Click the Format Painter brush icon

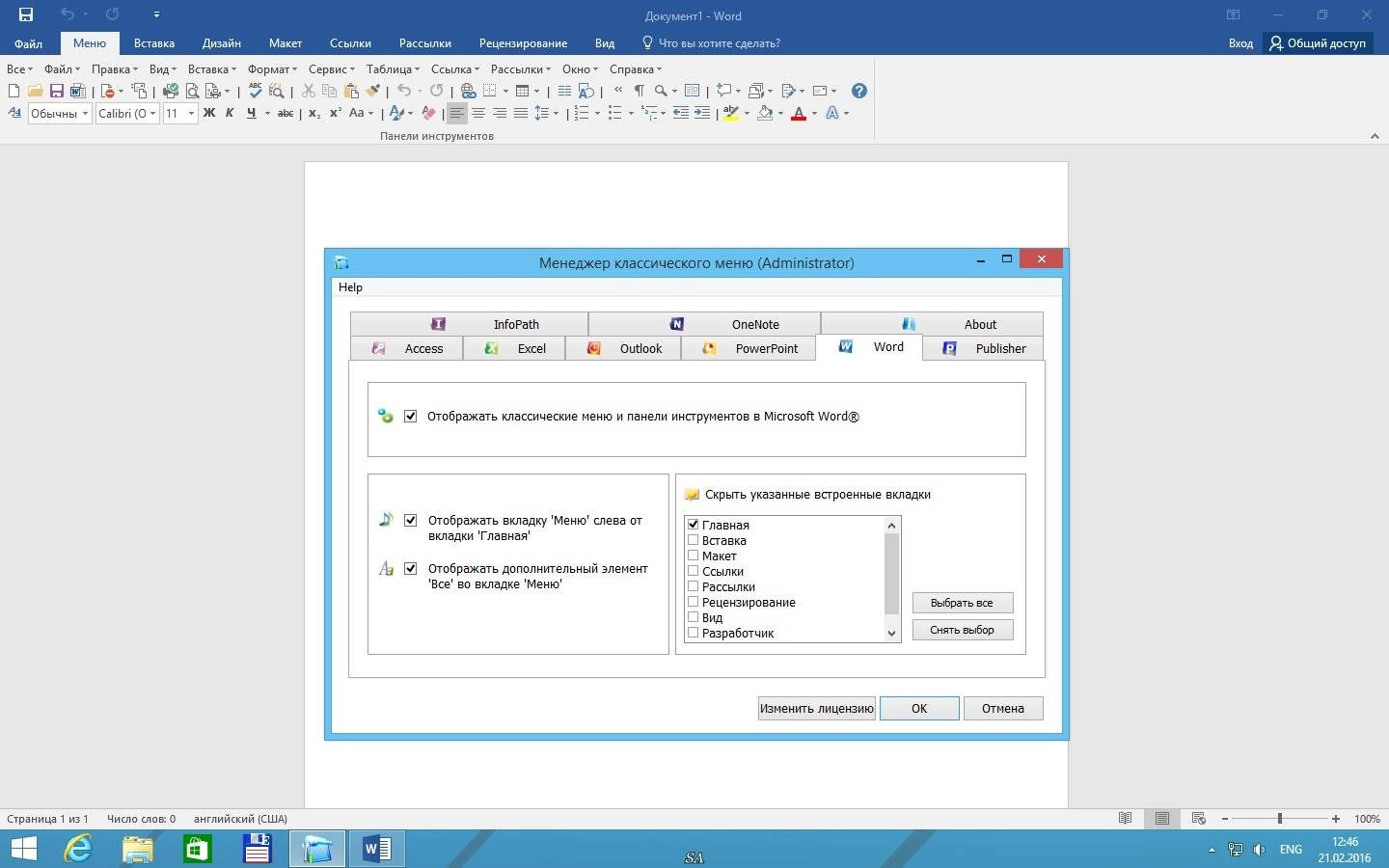(372, 91)
